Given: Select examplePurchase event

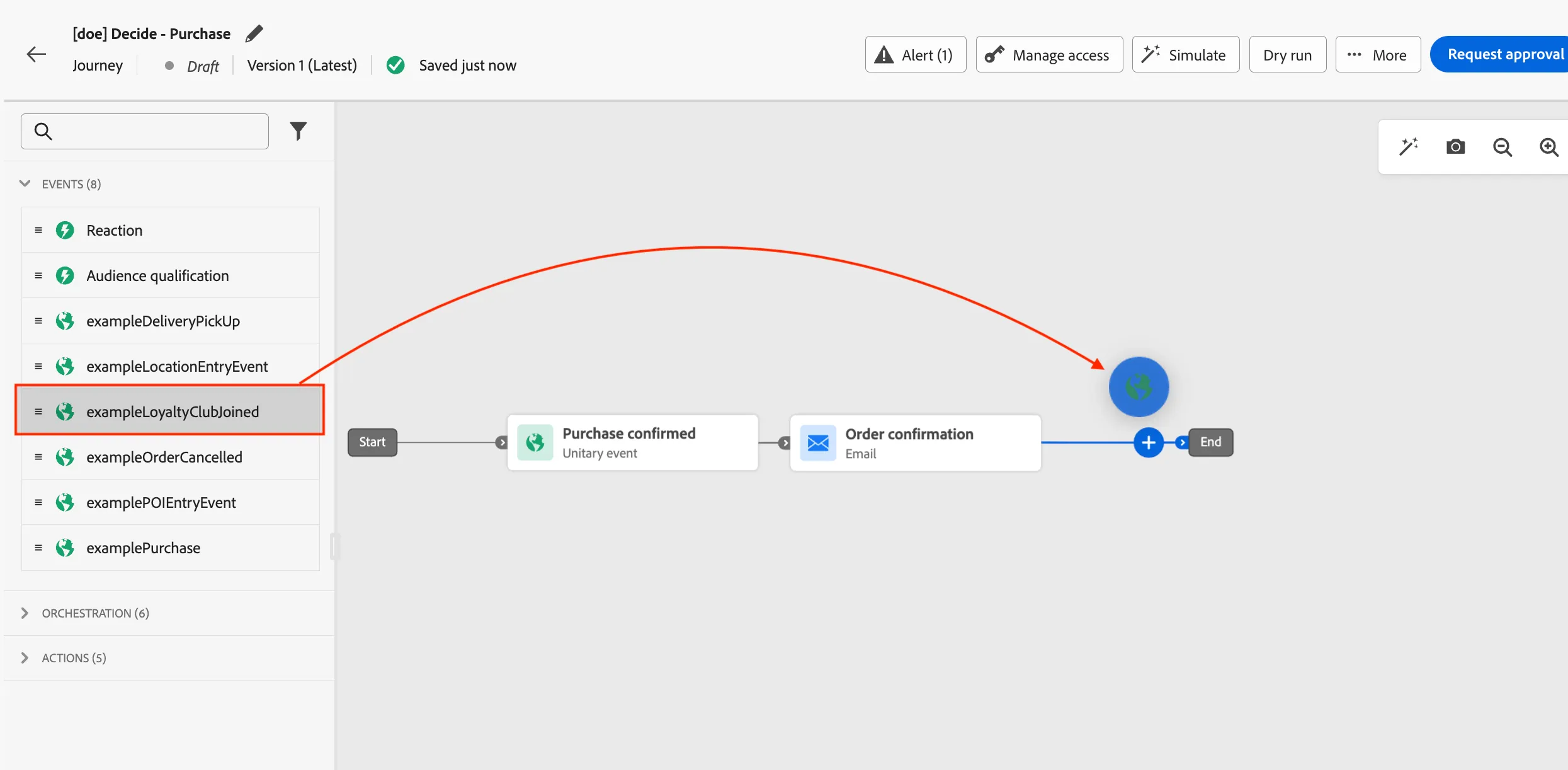Looking at the screenshot, I should 171,548.
